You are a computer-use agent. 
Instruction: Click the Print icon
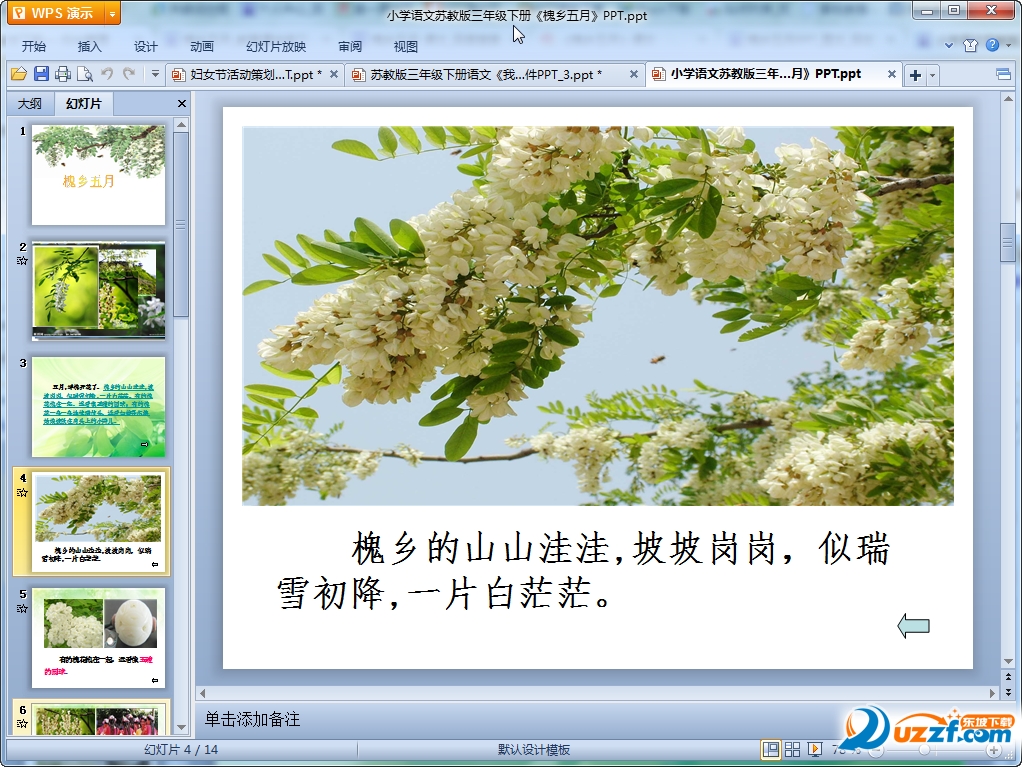(x=63, y=74)
